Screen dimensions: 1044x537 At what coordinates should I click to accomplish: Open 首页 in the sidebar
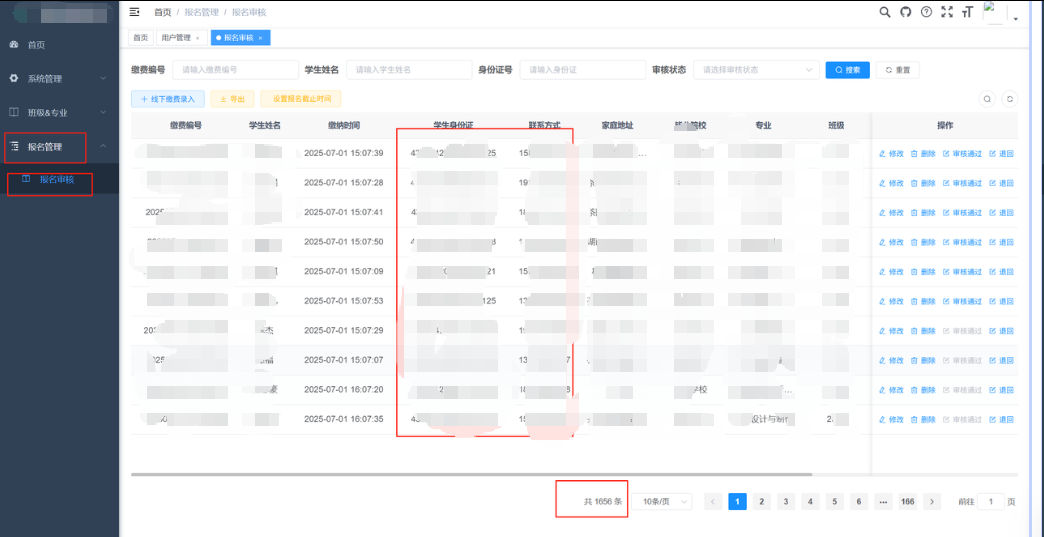pyautogui.click(x=59, y=45)
